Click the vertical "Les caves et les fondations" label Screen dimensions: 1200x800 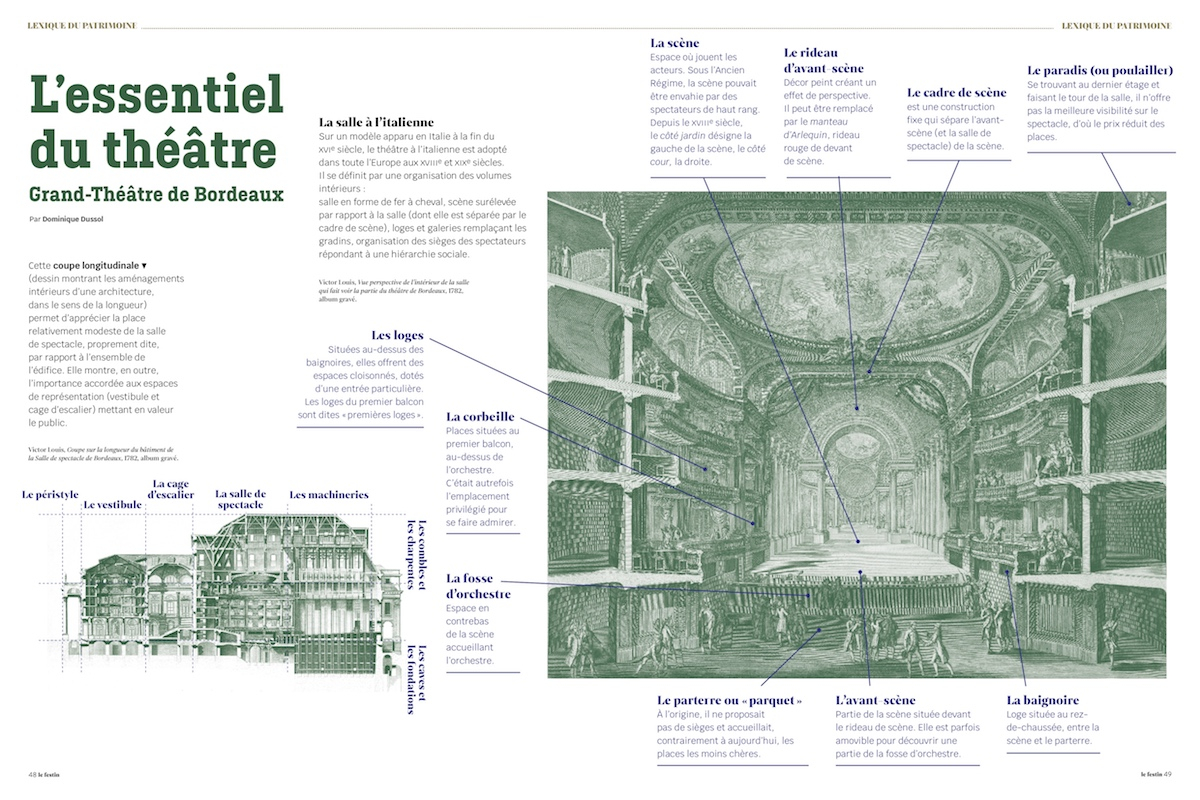[416, 680]
